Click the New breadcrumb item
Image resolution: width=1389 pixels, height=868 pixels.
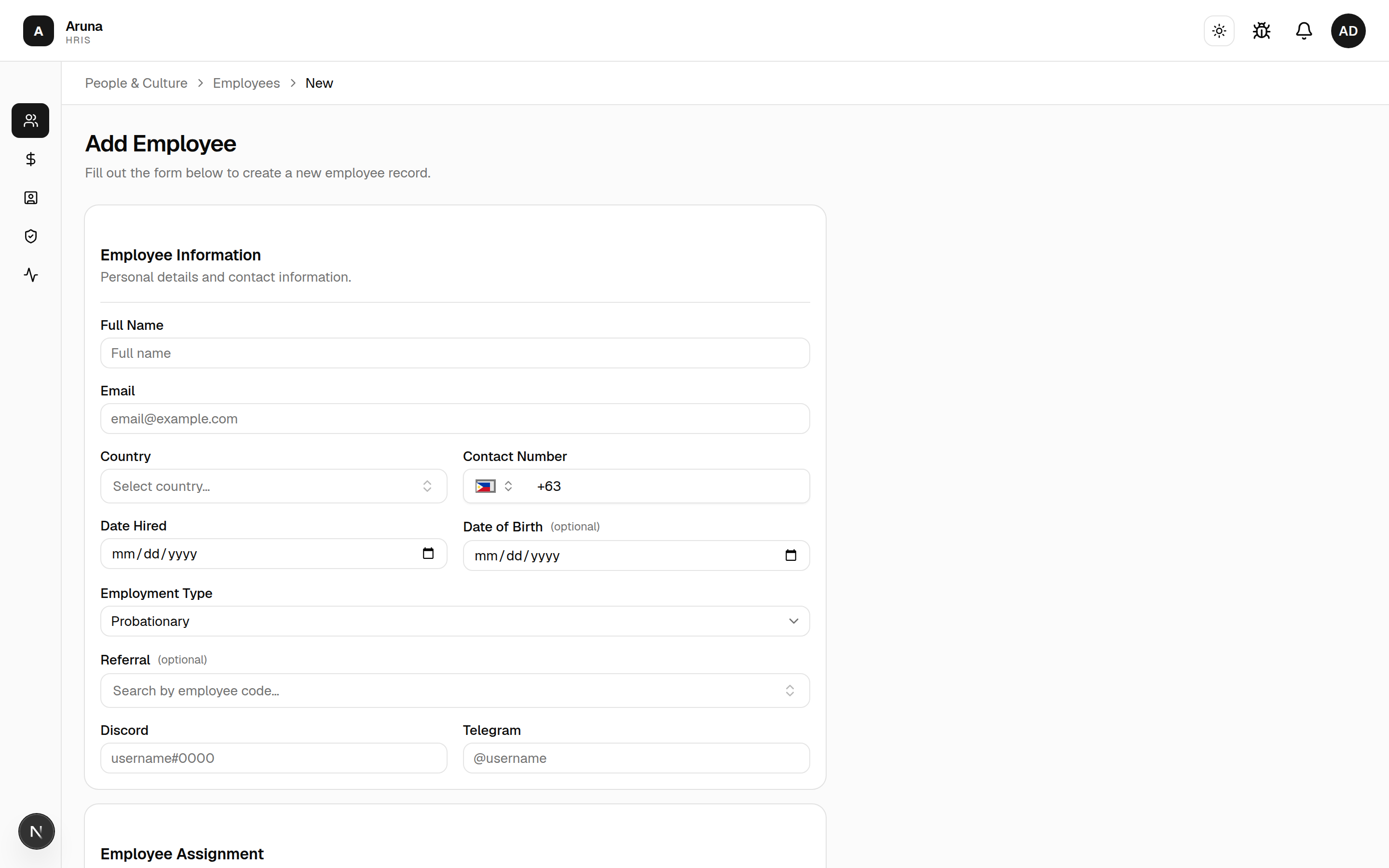click(319, 83)
